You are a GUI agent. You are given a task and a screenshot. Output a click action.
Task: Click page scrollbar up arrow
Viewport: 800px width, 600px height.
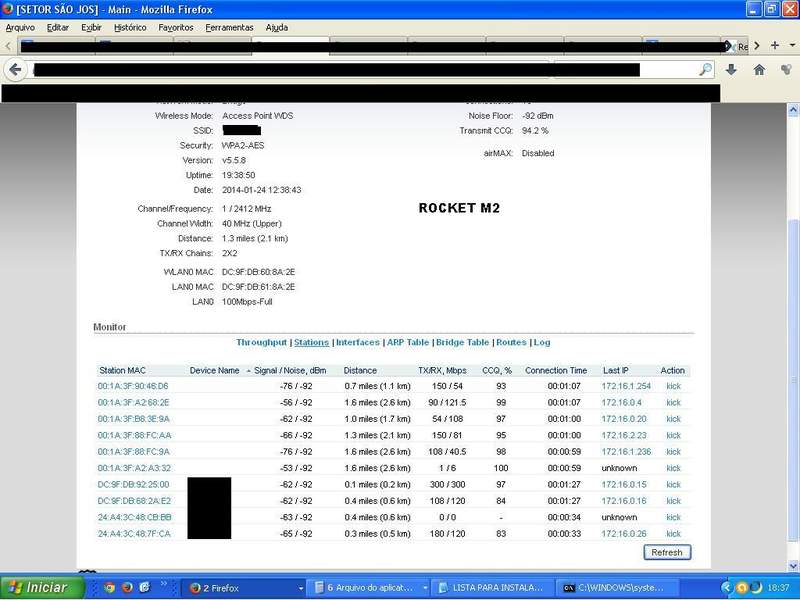[x=793, y=109]
